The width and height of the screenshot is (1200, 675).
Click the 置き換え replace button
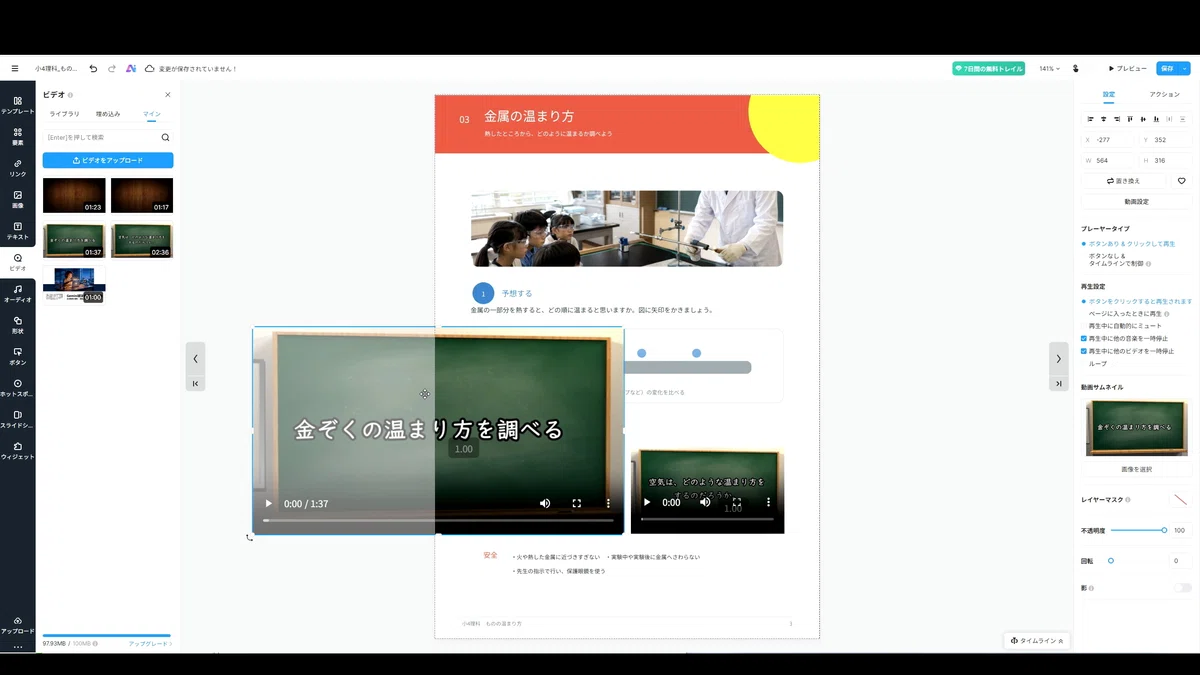pyautogui.click(x=1125, y=181)
